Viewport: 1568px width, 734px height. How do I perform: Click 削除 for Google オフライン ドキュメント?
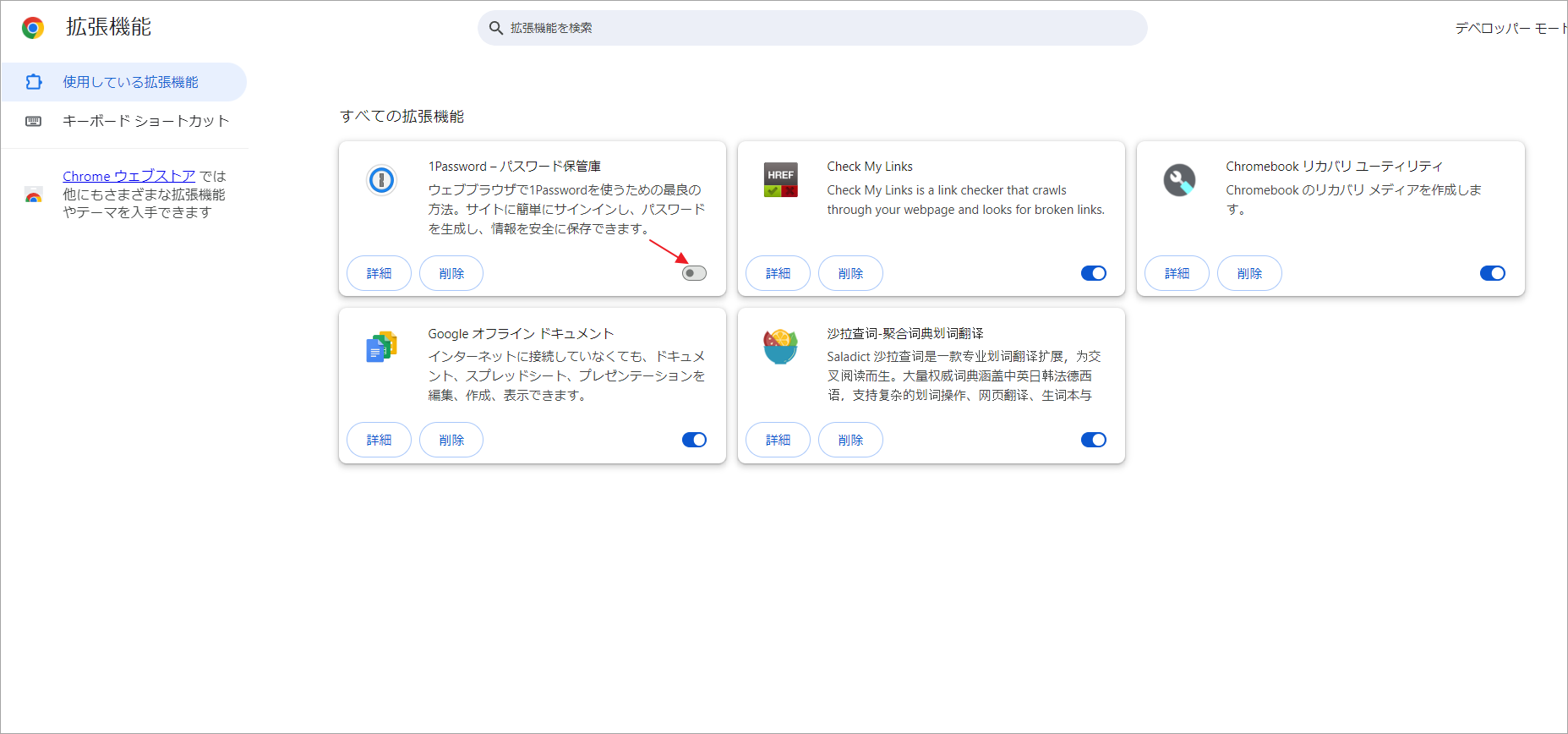(451, 440)
